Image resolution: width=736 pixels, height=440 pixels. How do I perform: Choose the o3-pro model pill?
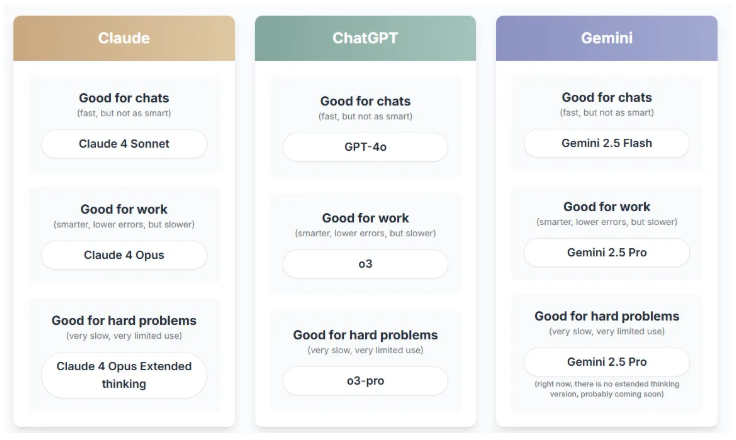[365, 381]
